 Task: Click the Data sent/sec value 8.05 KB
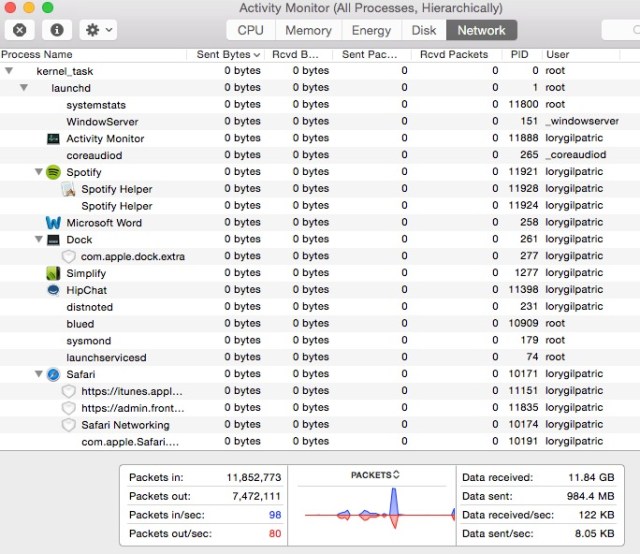point(594,534)
